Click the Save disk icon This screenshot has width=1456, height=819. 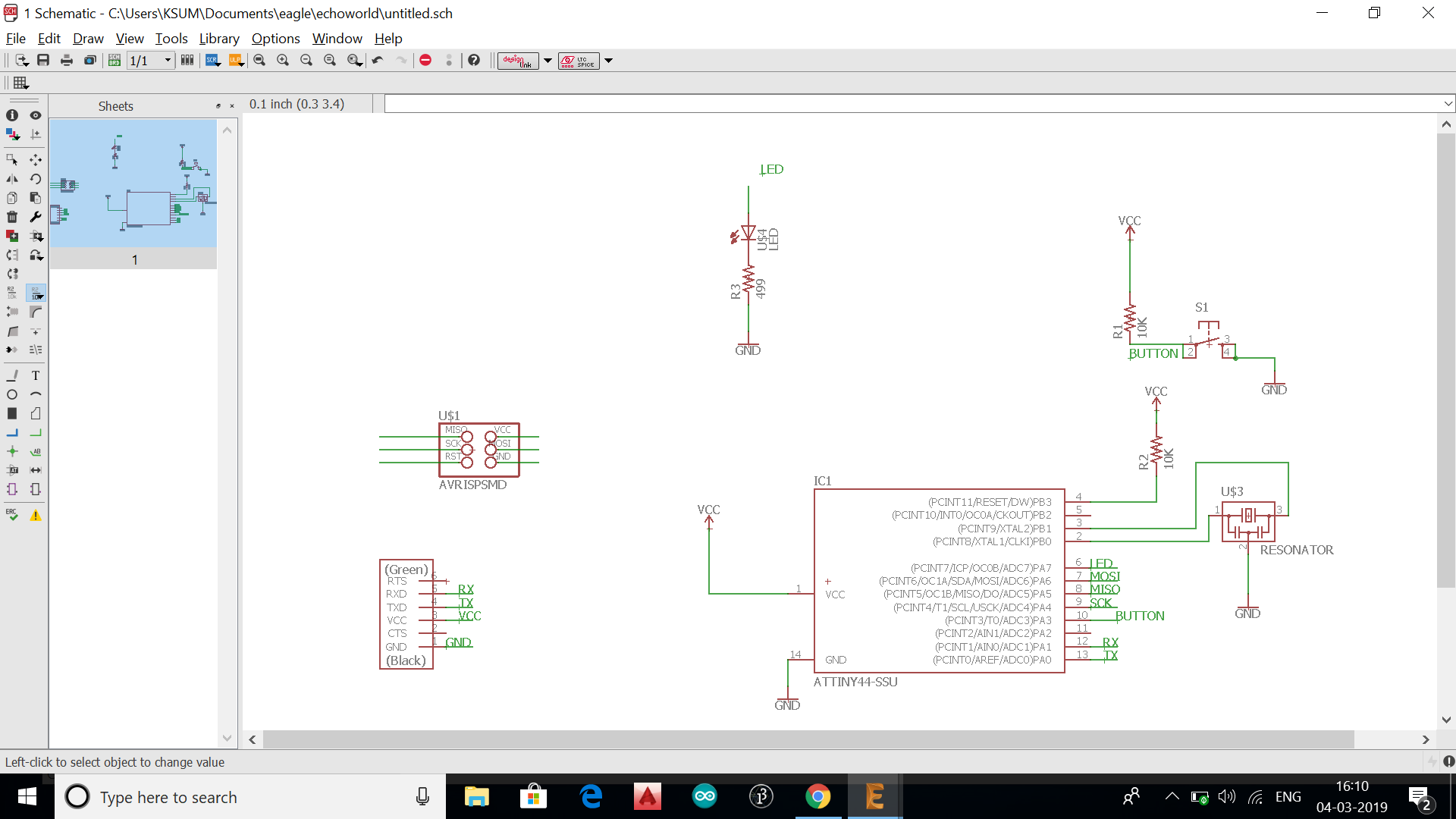pos(43,61)
